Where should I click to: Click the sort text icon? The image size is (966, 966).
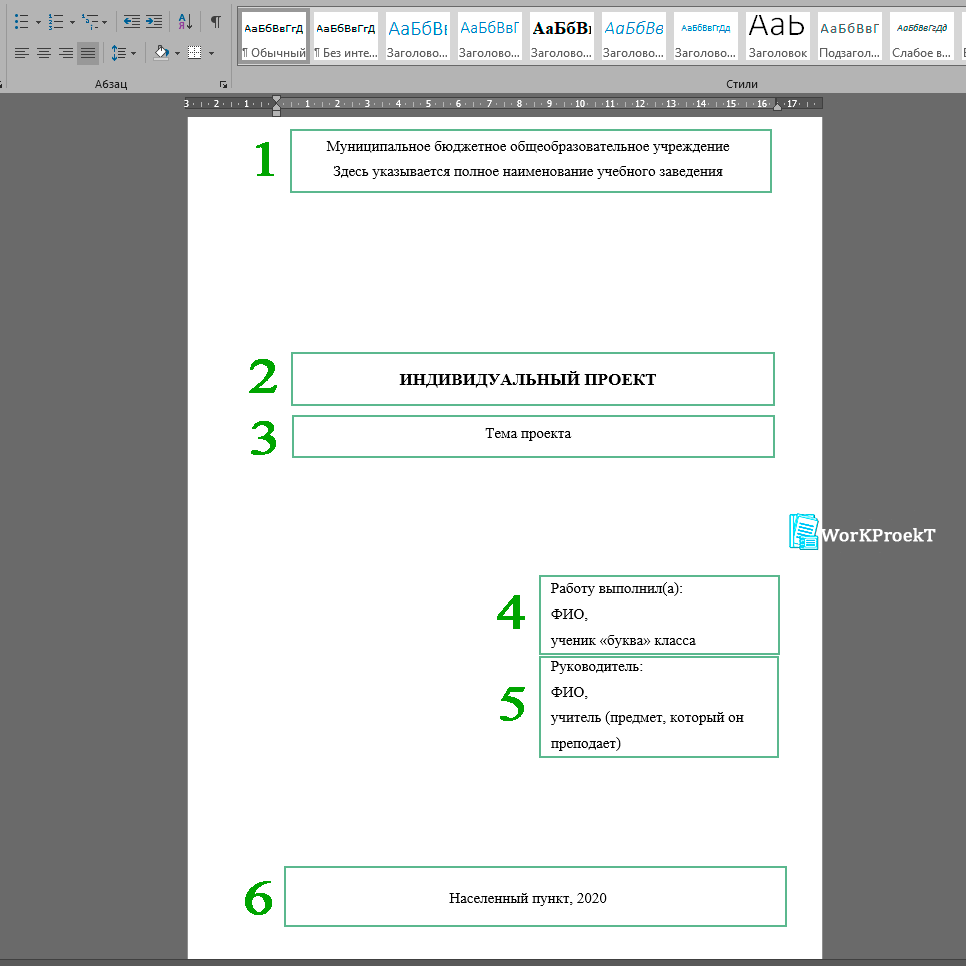(x=185, y=21)
